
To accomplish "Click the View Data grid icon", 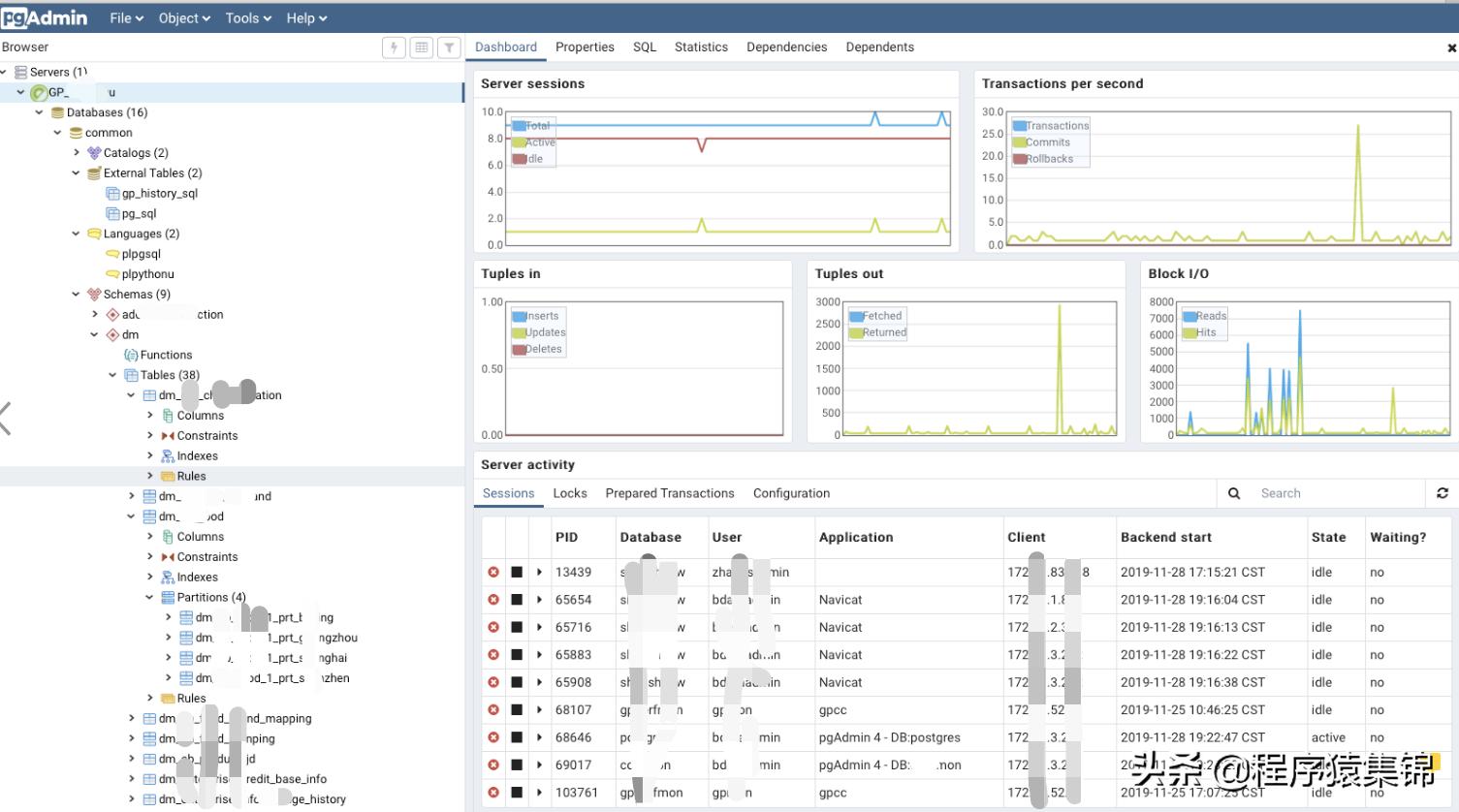I will [x=421, y=47].
